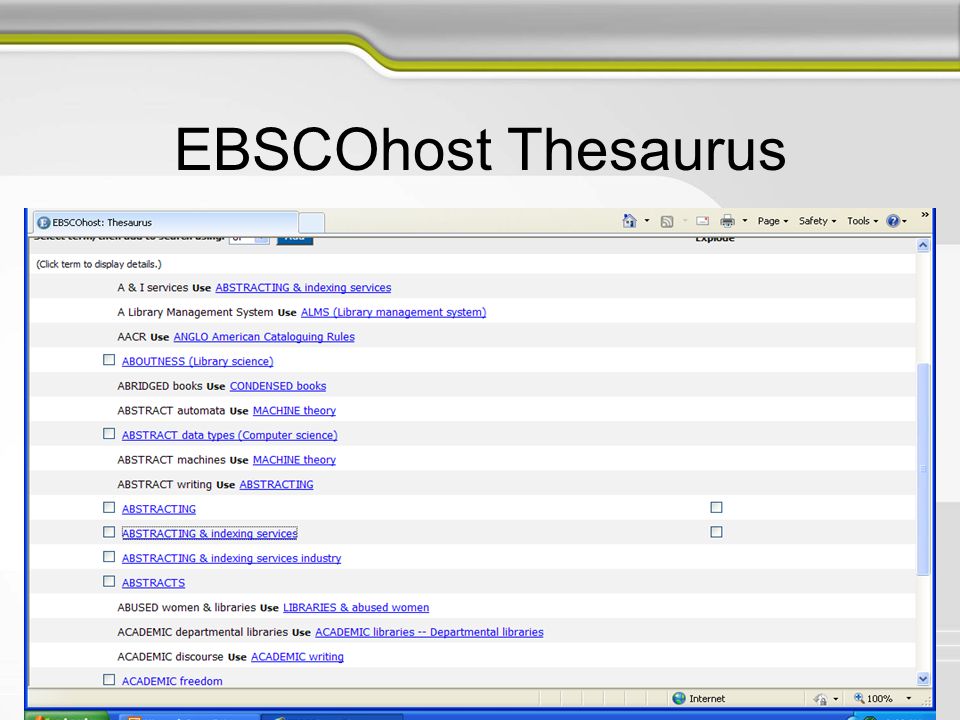Select the ABSTRACTING term checkbox
960x720 pixels.
pyautogui.click(x=109, y=508)
